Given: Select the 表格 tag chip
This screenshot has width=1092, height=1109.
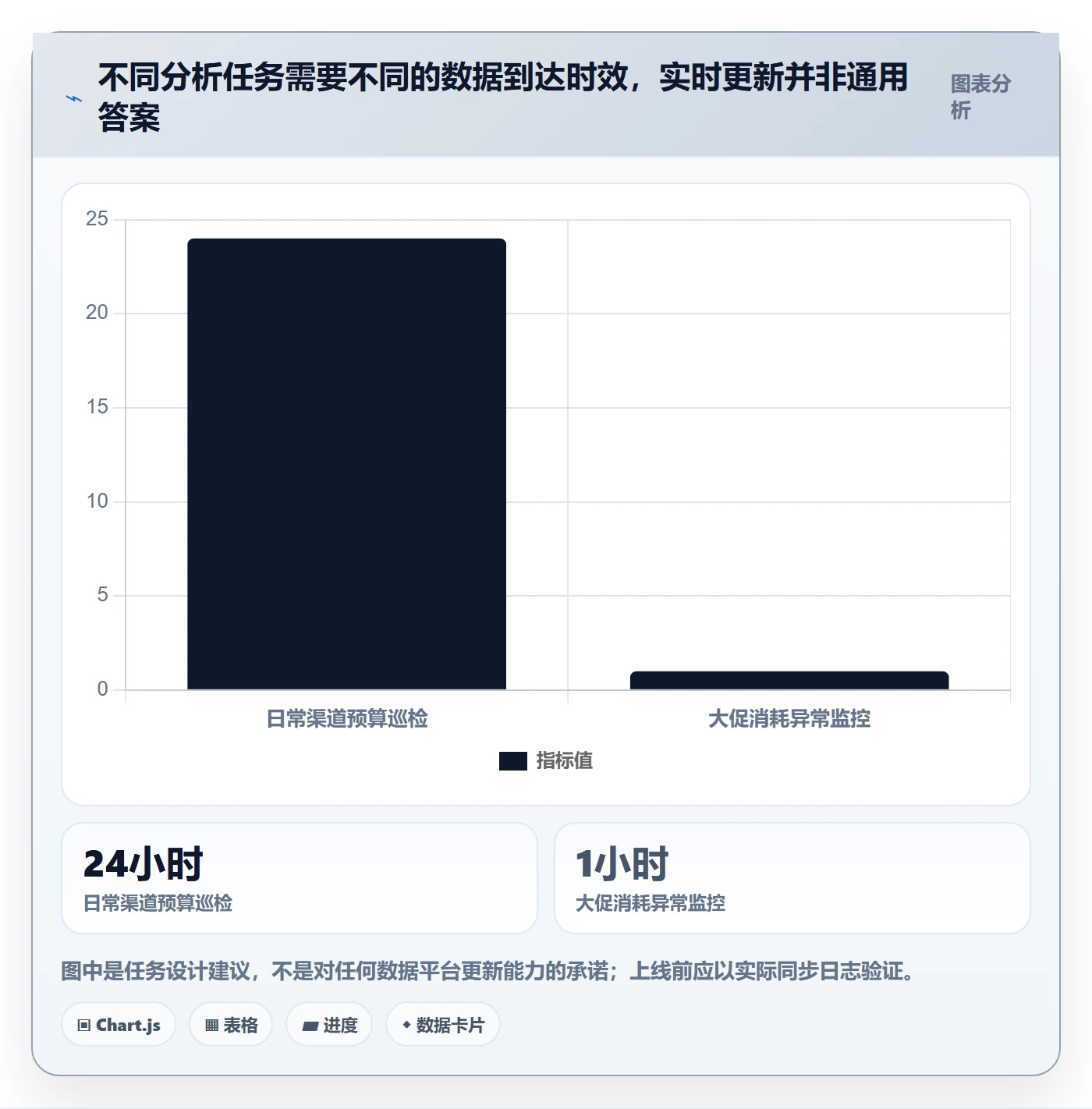Looking at the screenshot, I should tap(231, 1025).
